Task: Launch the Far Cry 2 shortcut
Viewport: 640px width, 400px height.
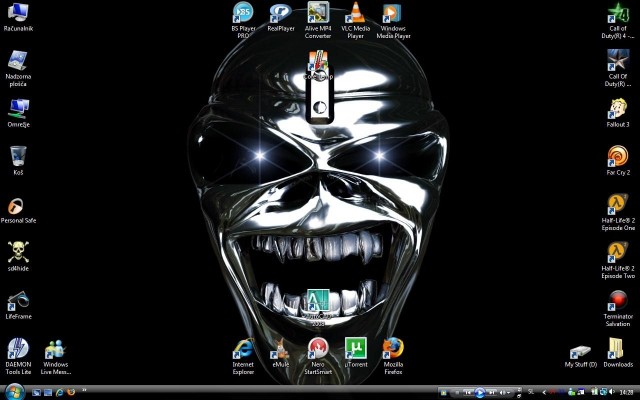Action: tap(618, 161)
